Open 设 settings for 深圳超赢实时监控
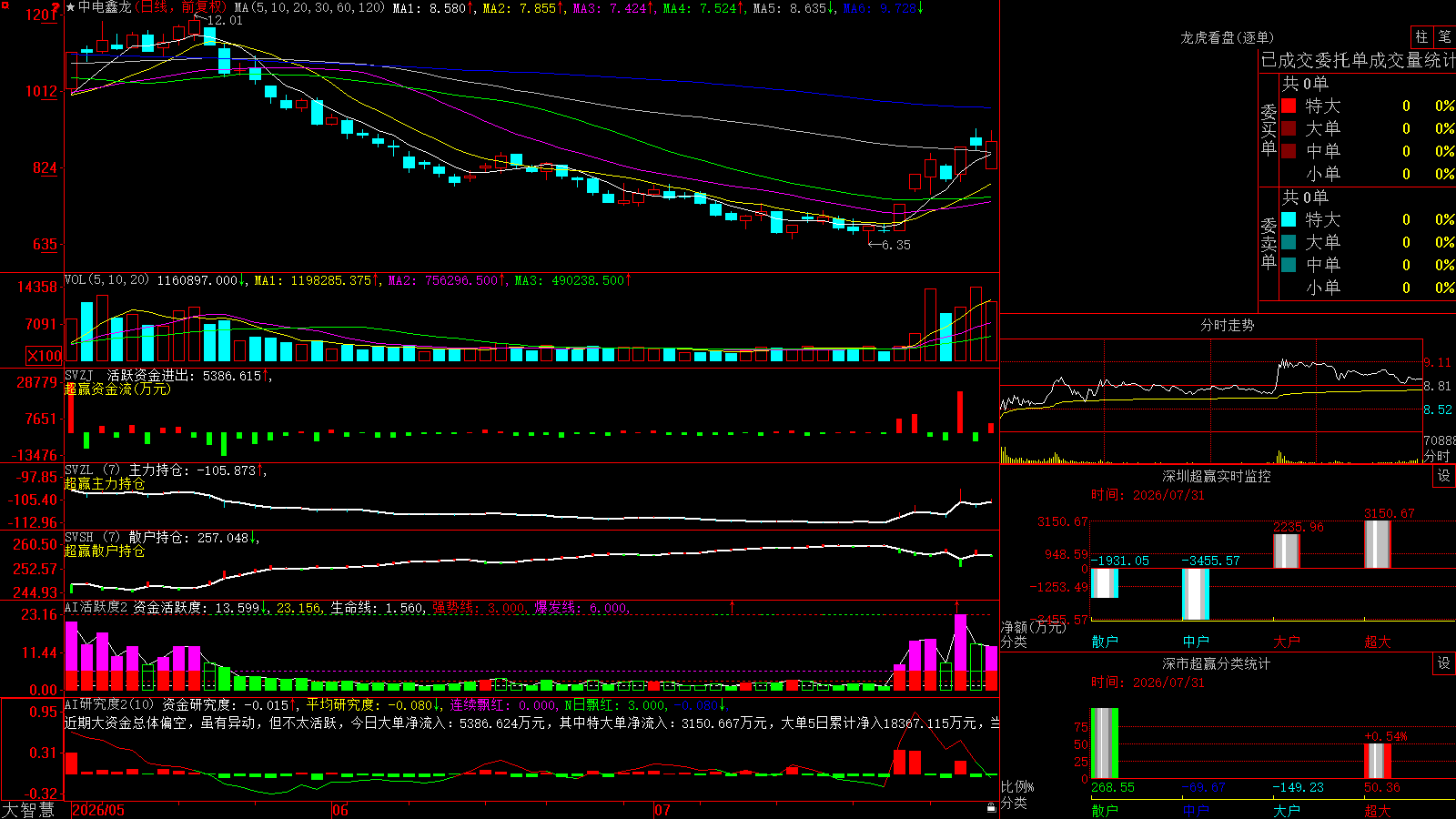1456x819 pixels. point(1444,476)
